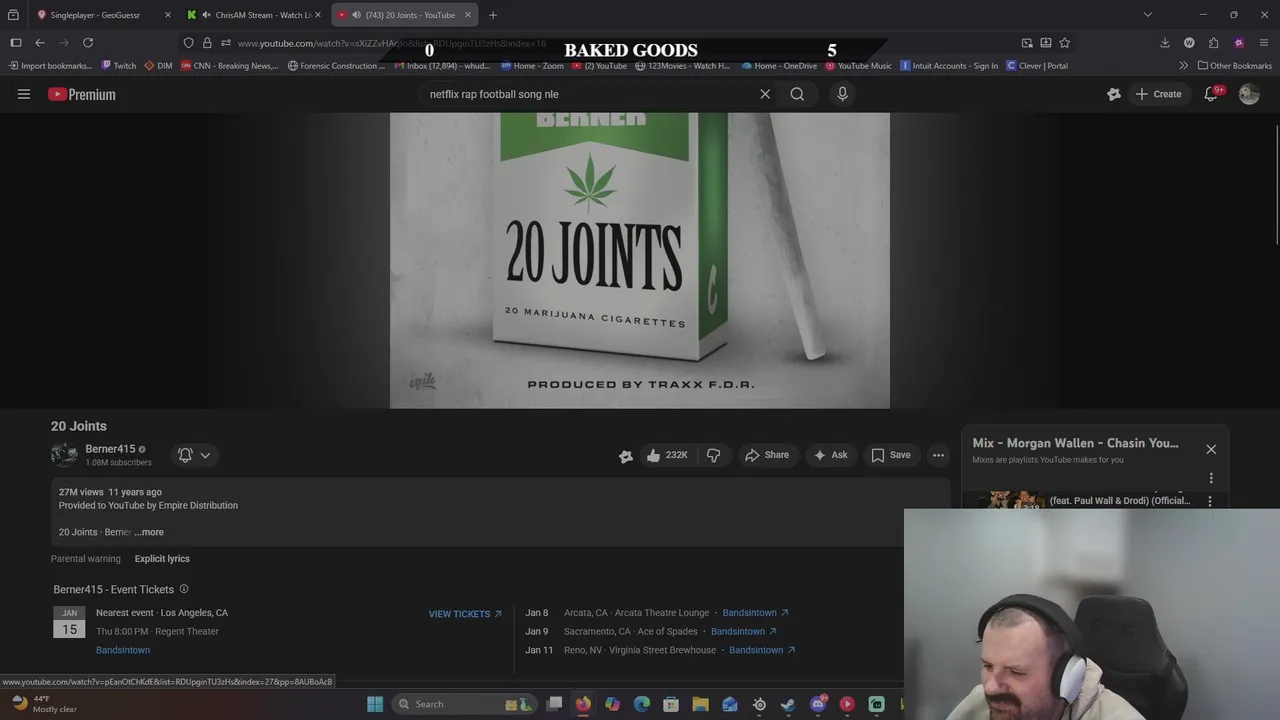Bookmark this page with the star
Image resolution: width=1280 pixels, height=720 pixels.
pyautogui.click(x=1065, y=43)
